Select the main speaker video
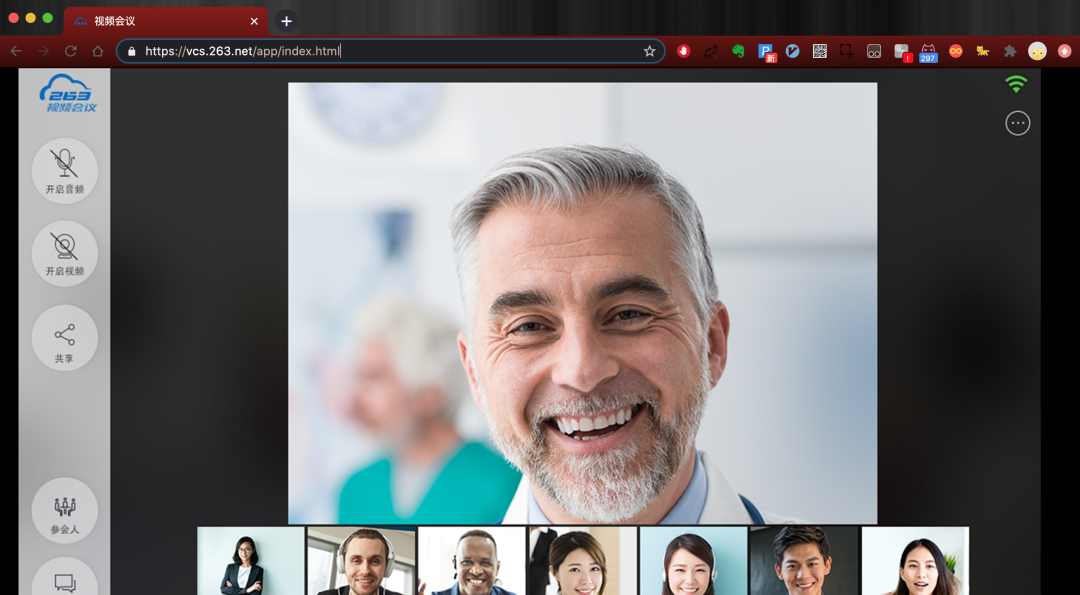Viewport: 1080px width, 595px height. 583,303
